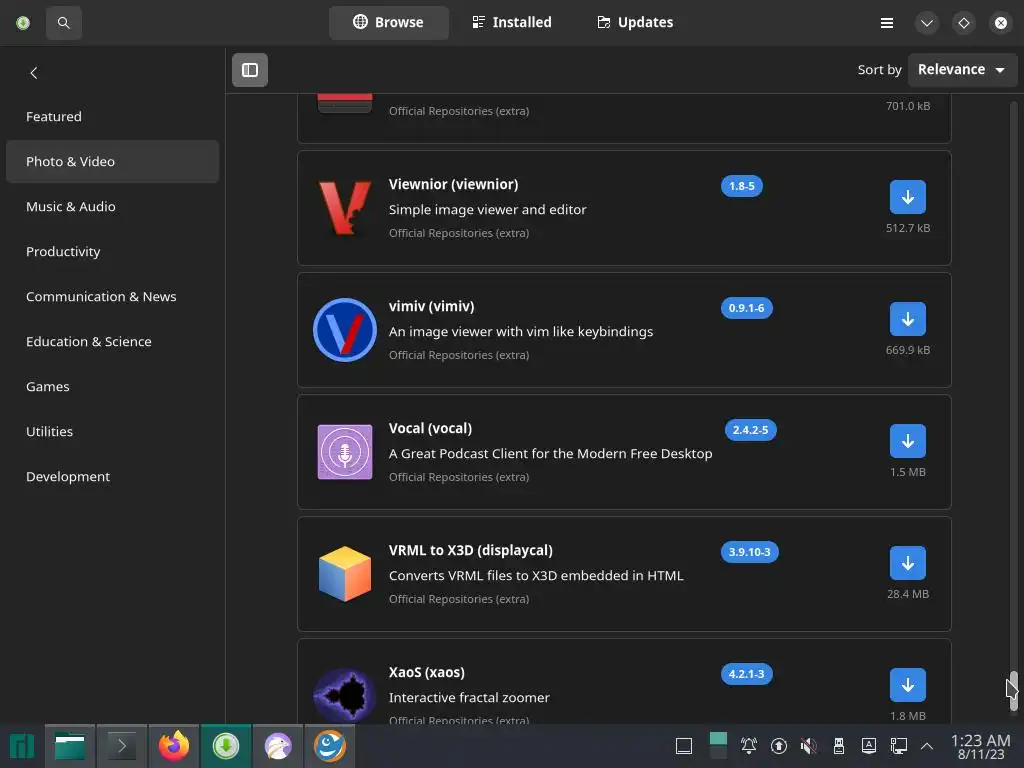1024x768 pixels.
Task: Open Vocal (vocal) app title
Action: tap(430, 428)
